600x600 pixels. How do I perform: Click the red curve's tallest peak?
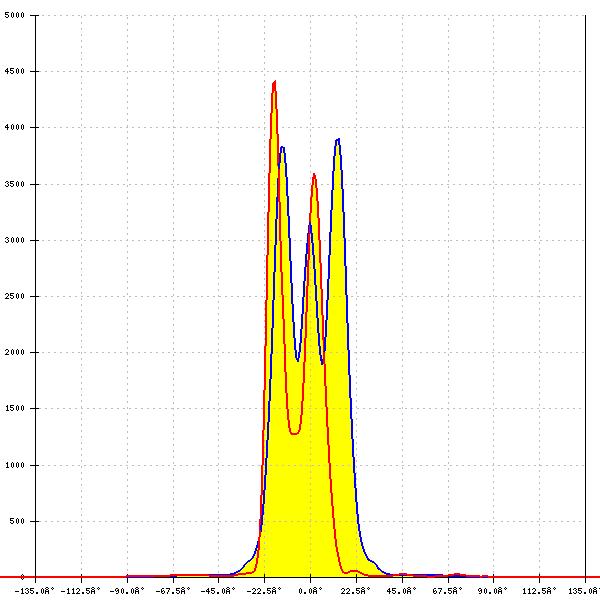coord(274,82)
